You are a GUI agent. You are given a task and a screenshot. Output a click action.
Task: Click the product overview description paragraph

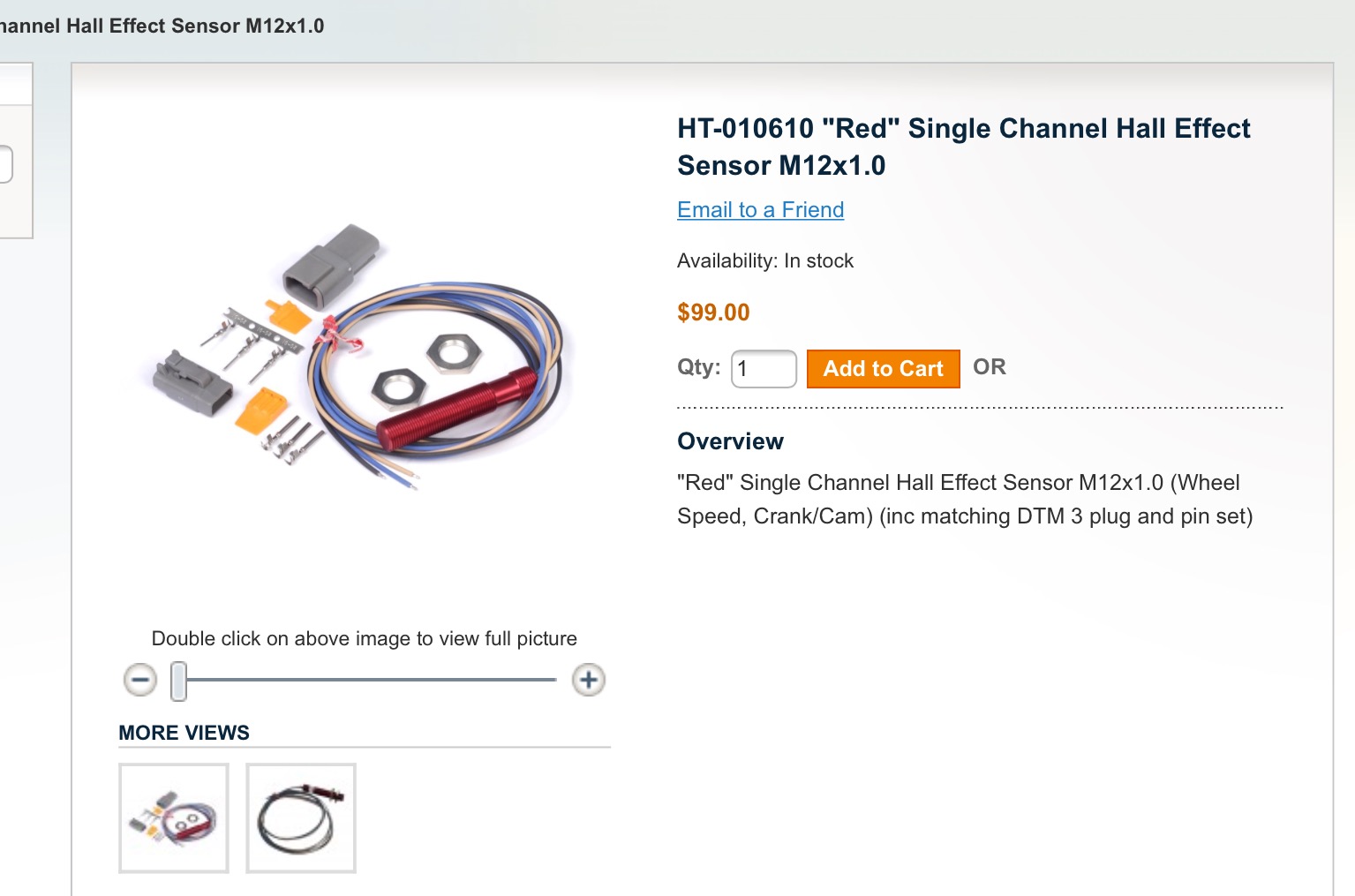pos(965,499)
